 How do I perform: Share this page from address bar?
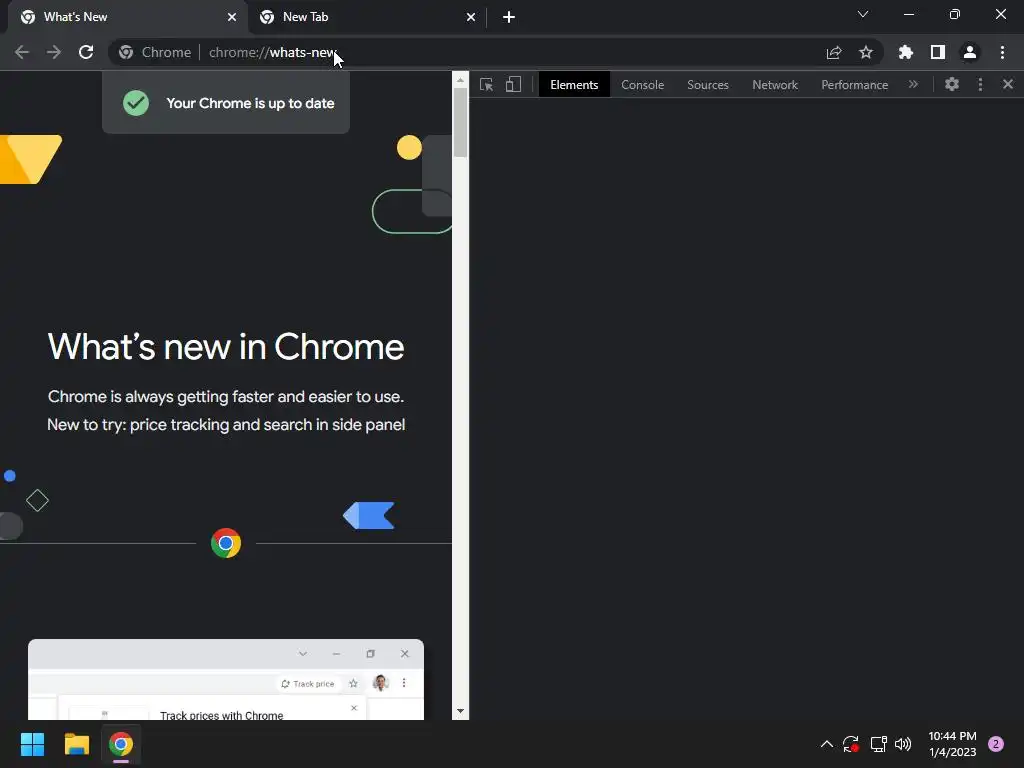pos(834,52)
